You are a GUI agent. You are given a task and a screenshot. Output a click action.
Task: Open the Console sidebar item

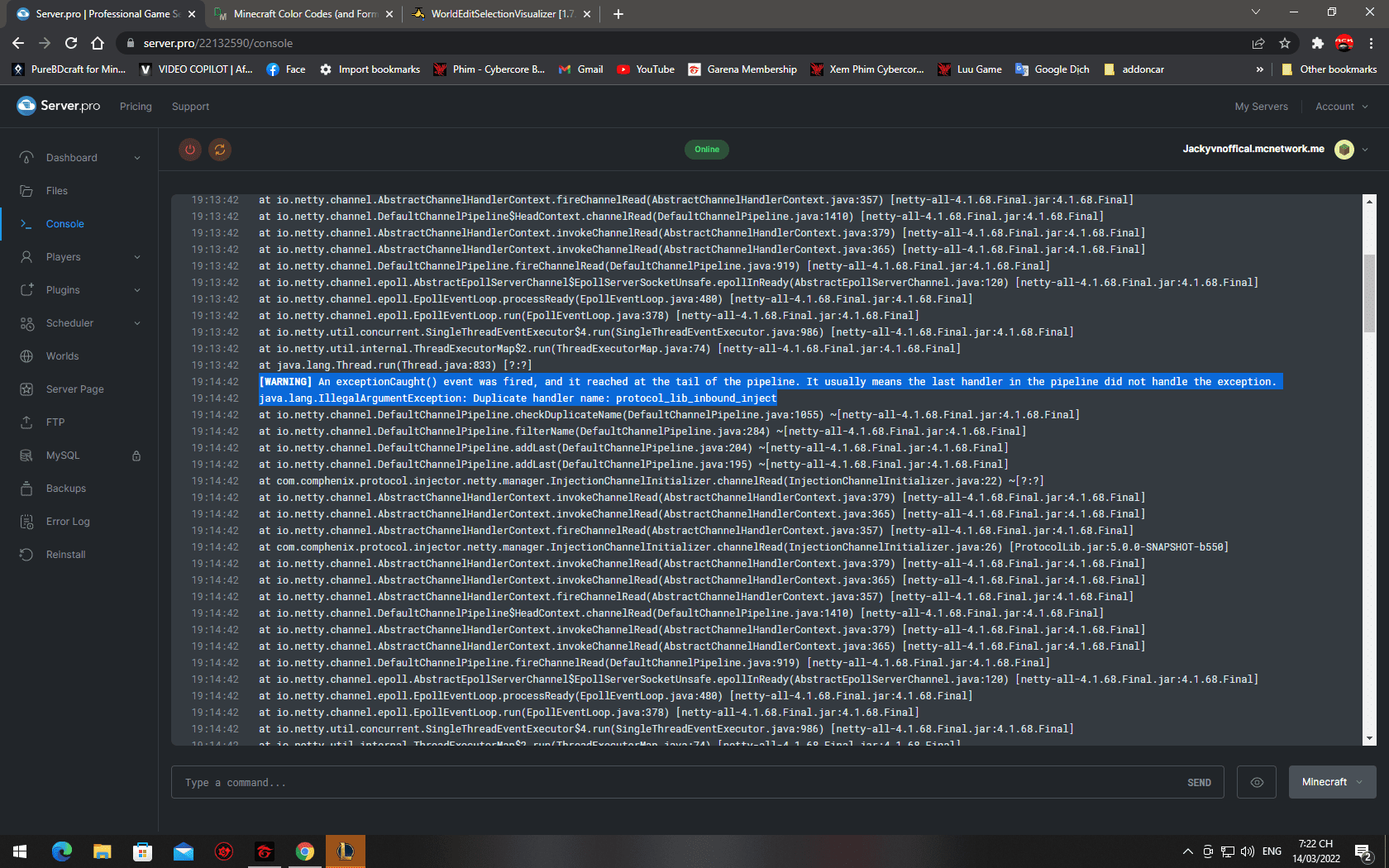79,224
